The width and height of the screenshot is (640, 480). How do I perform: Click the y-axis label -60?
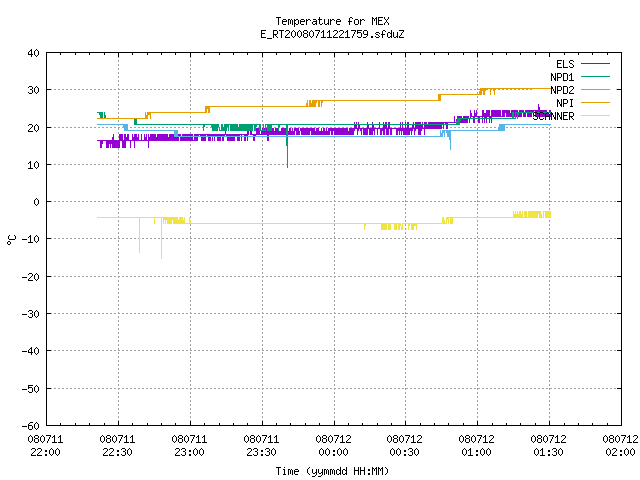31,425
